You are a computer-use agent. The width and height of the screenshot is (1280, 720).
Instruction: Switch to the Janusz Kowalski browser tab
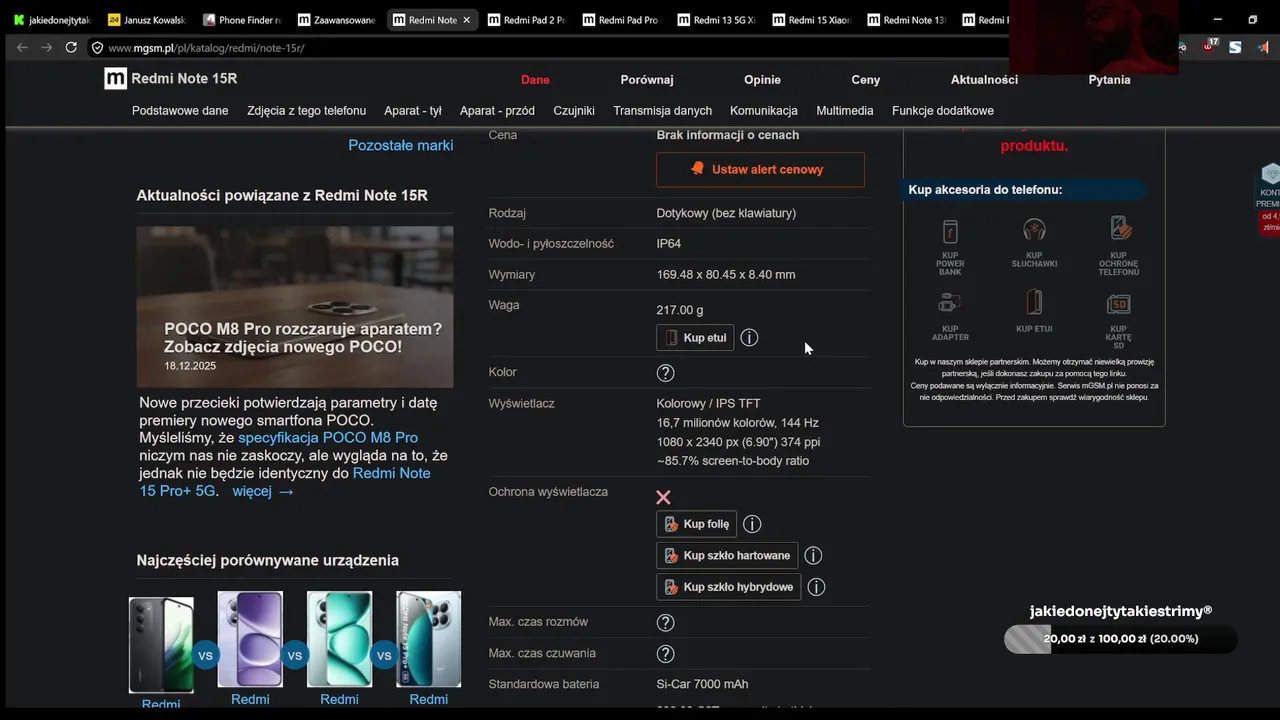(x=146, y=20)
